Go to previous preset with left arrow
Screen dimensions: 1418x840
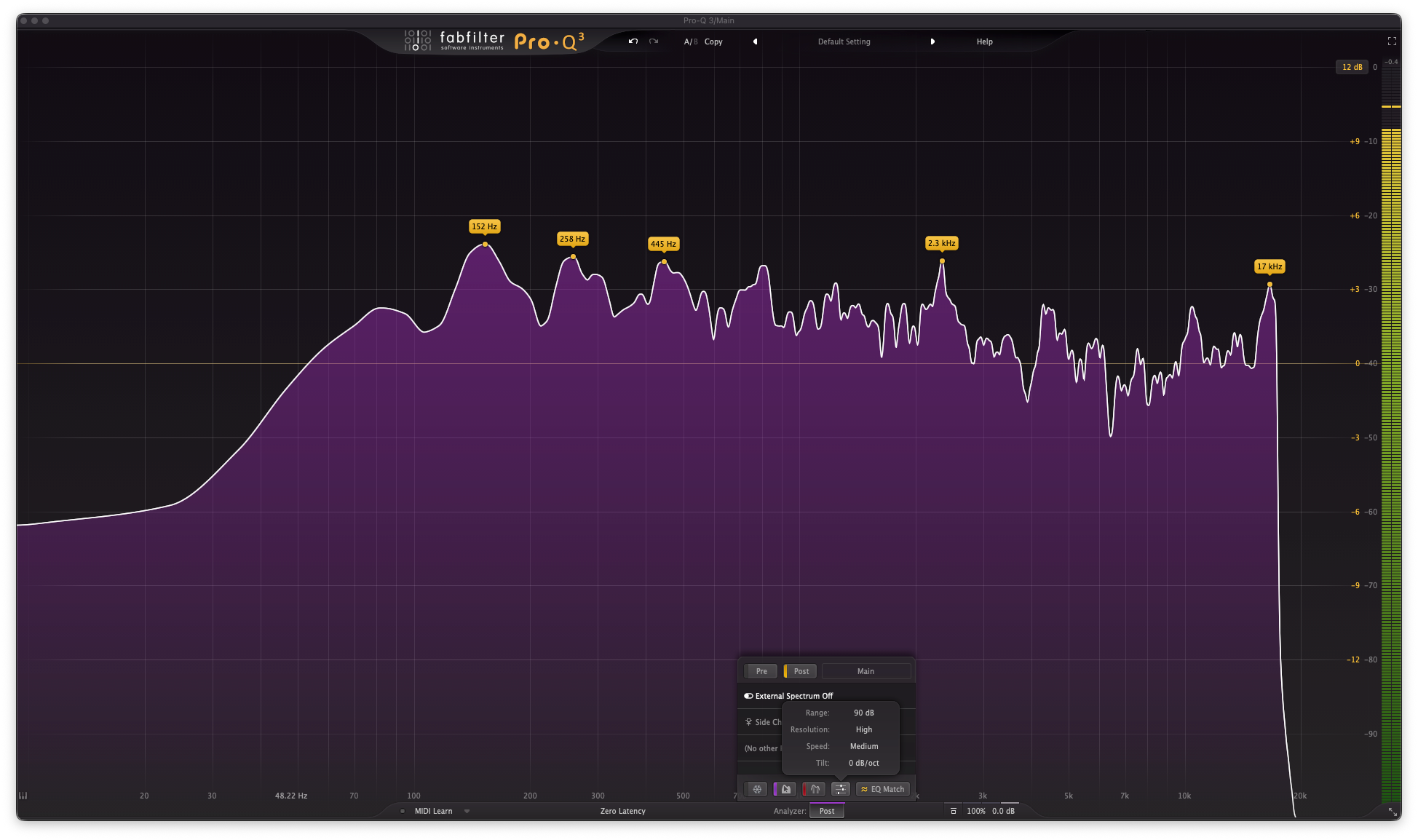(755, 41)
